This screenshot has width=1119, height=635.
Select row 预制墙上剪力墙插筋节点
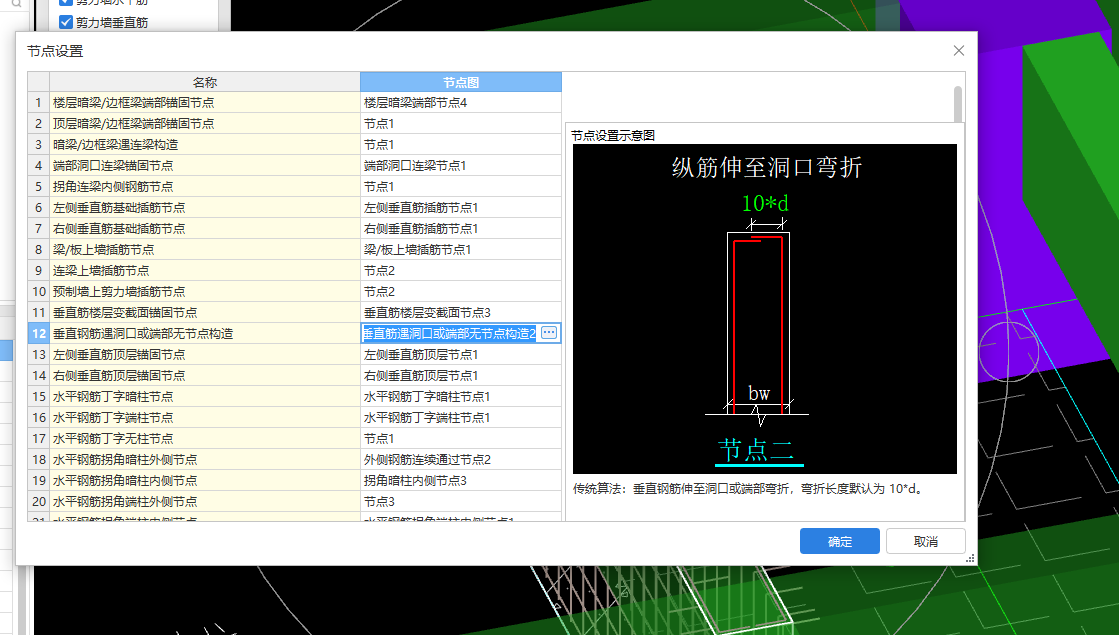[x=205, y=292]
